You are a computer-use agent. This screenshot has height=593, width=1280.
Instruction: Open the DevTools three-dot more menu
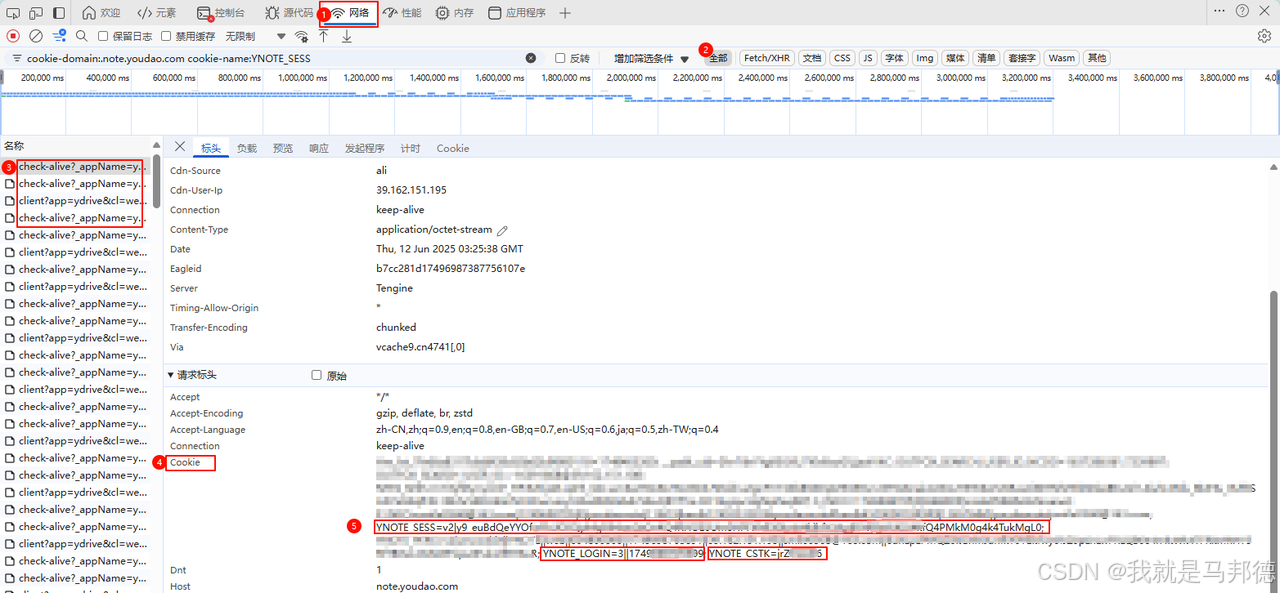[x=1220, y=11]
